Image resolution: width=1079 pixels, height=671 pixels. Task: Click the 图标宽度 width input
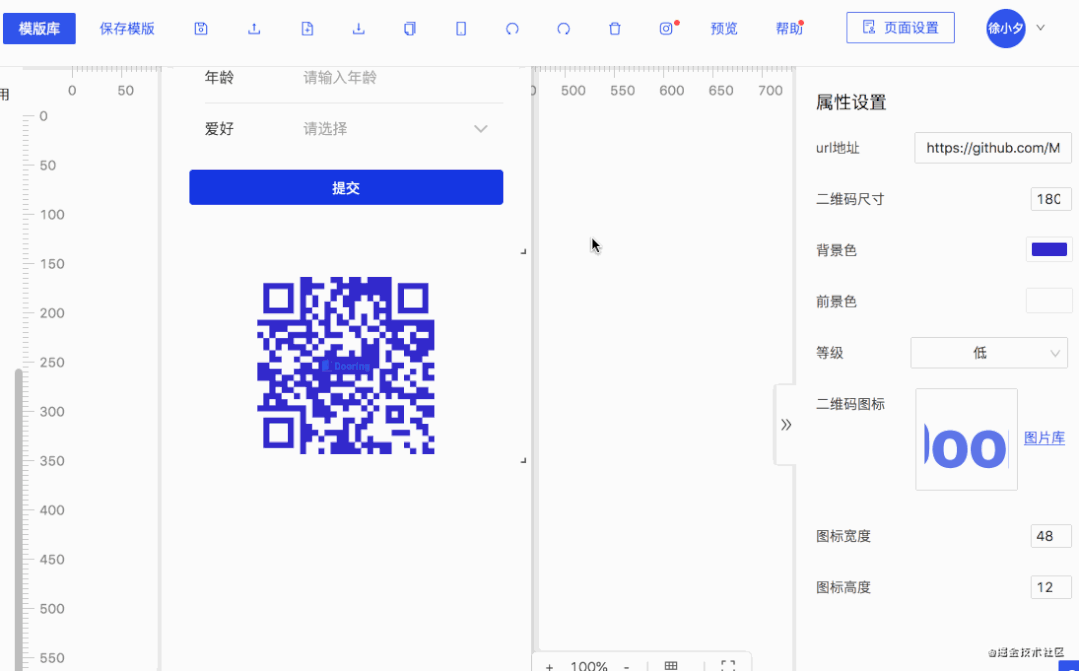pyautogui.click(x=1051, y=536)
